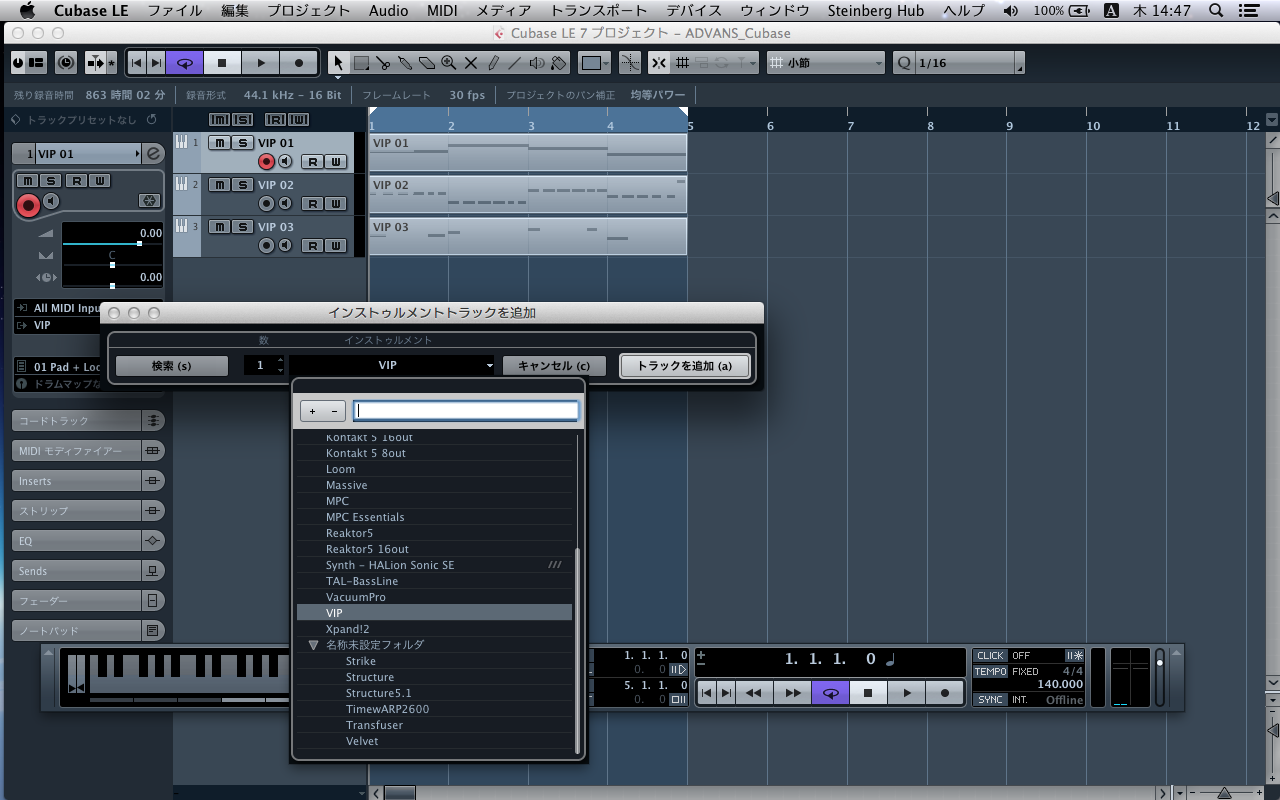The height and width of the screenshot is (800, 1280).
Task: Choose the Zoom magnifier tool
Action: coord(449,63)
